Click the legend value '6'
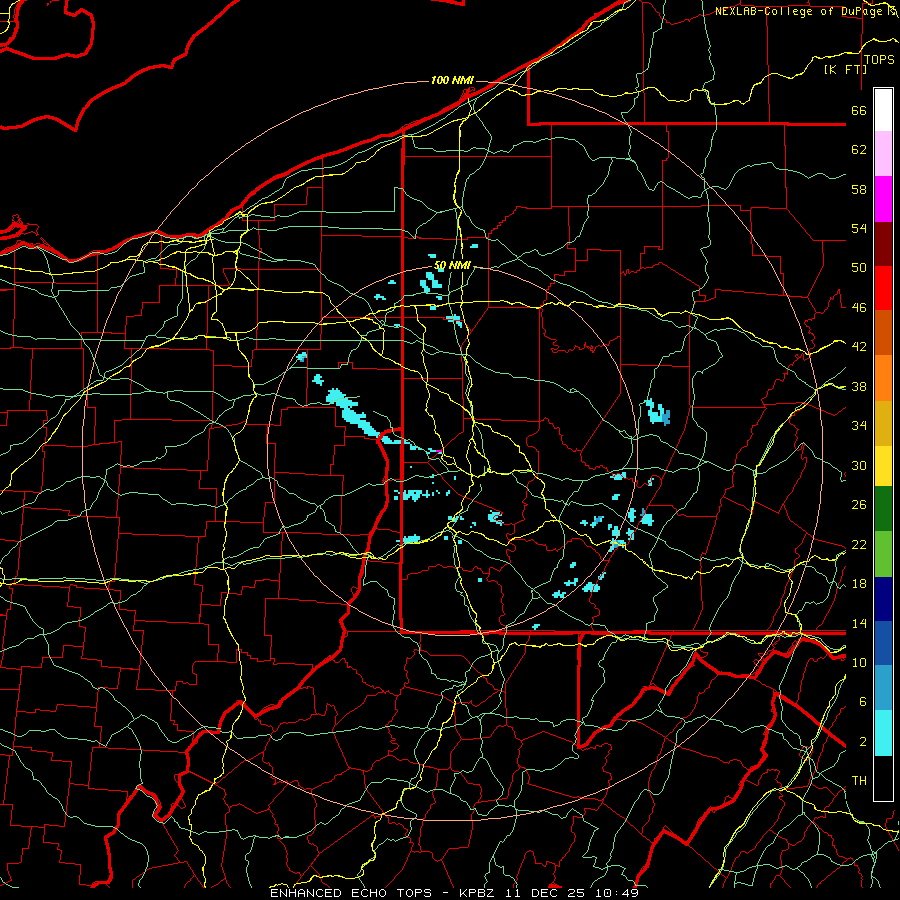 click(x=863, y=701)
